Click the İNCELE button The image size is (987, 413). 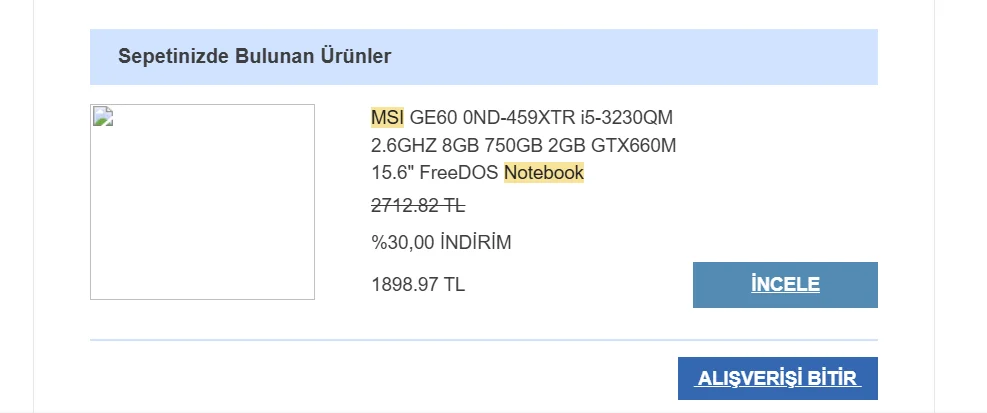(785, 285)
